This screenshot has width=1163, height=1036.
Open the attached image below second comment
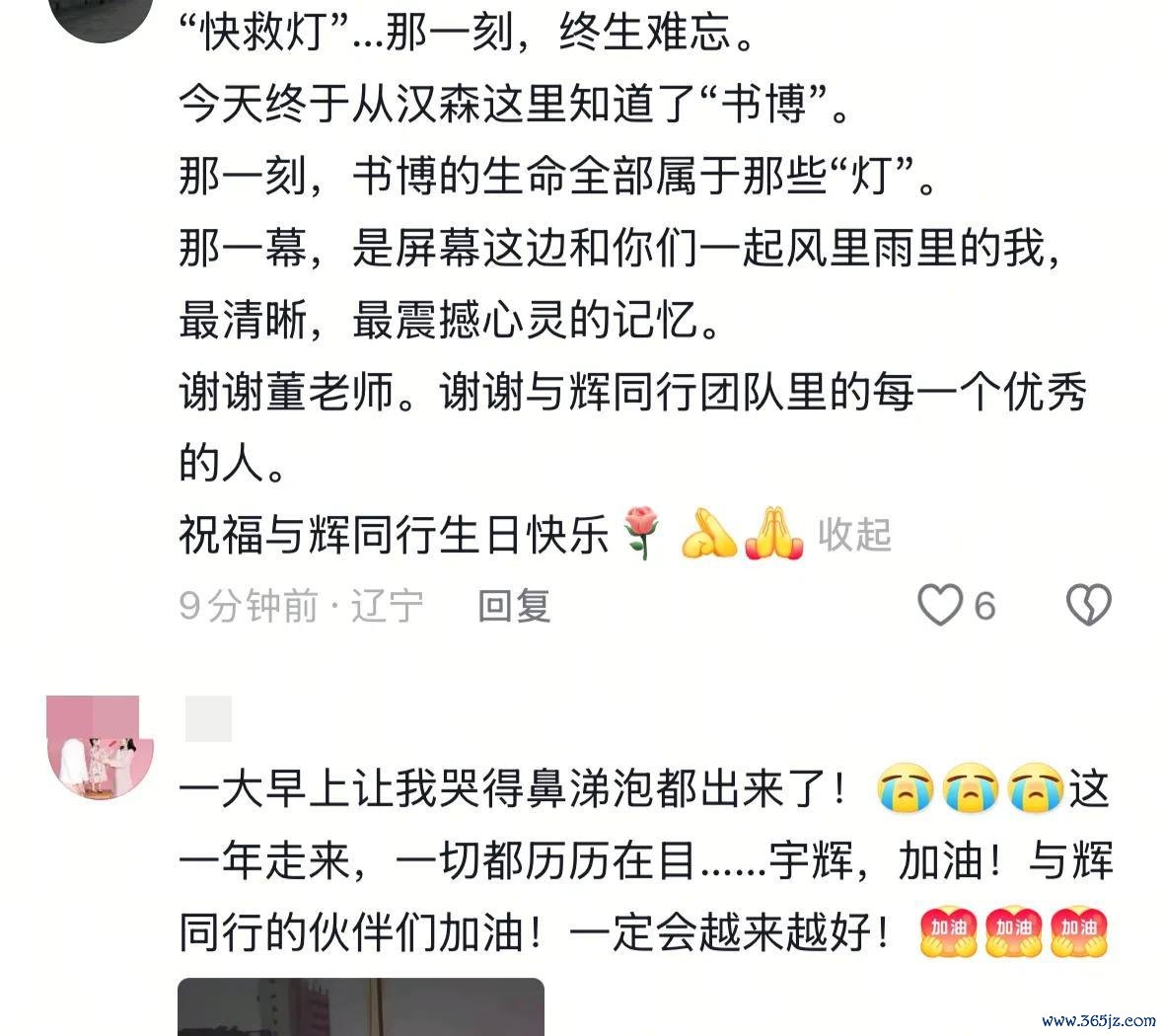click(361, 1007)
